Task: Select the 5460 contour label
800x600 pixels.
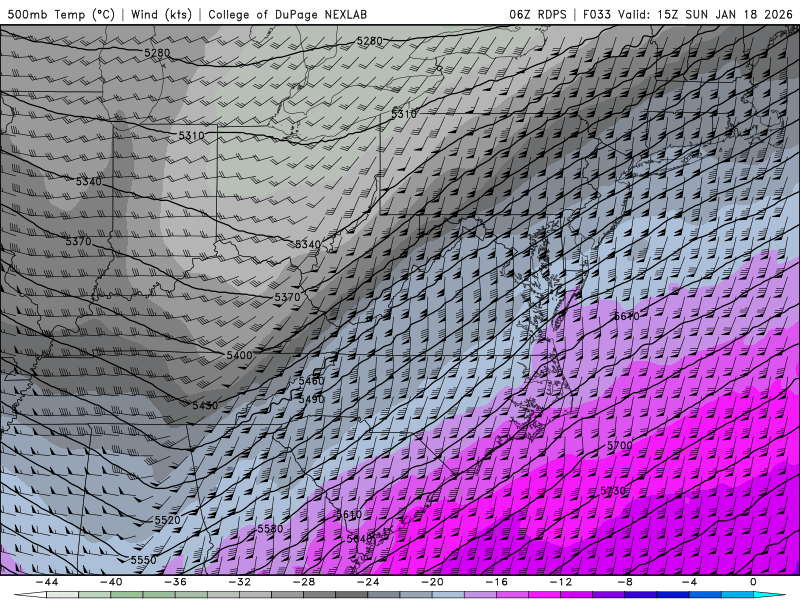Action: point(311,381)
